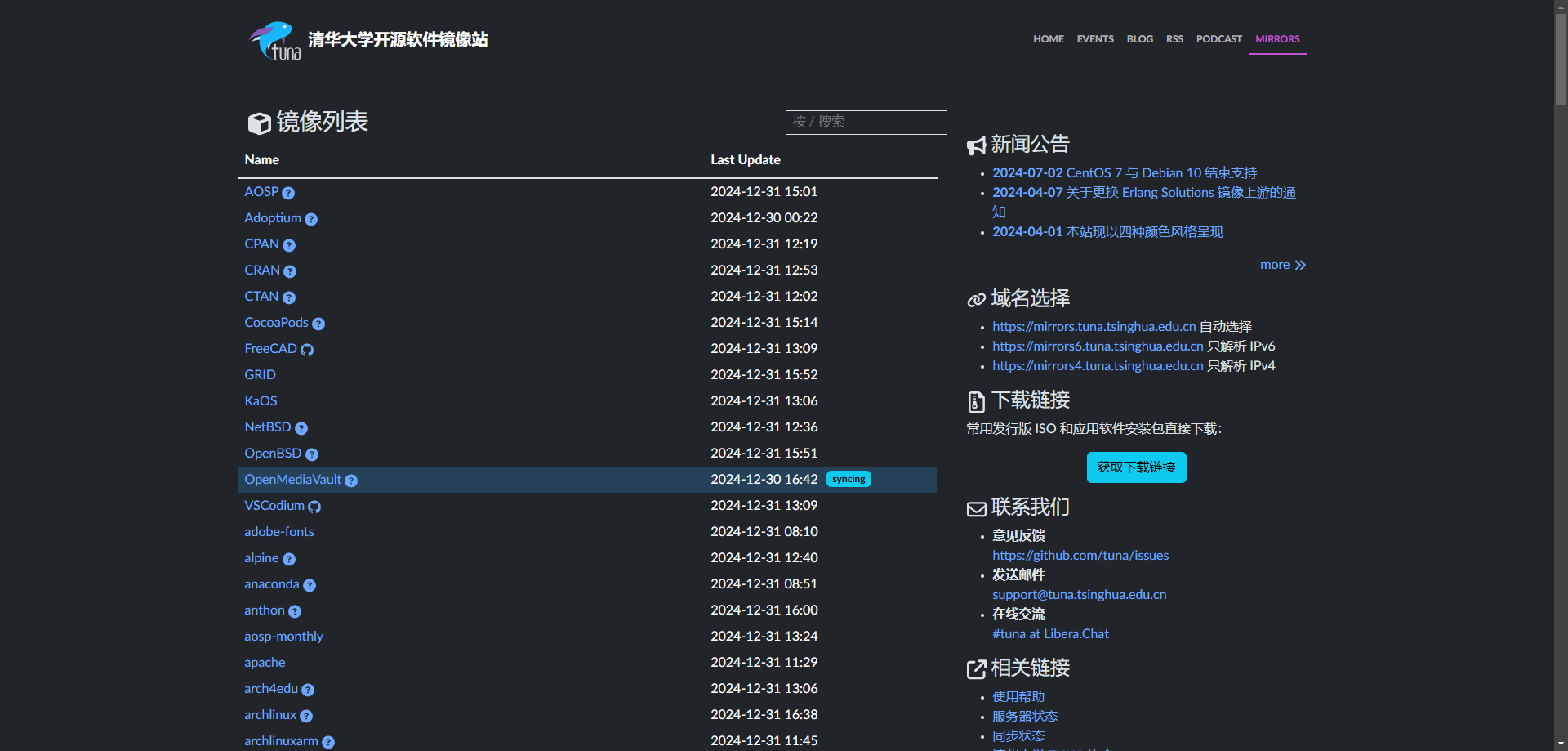
Task: Click the help icon next to OpenMediaVault
Action: [351, 481]
